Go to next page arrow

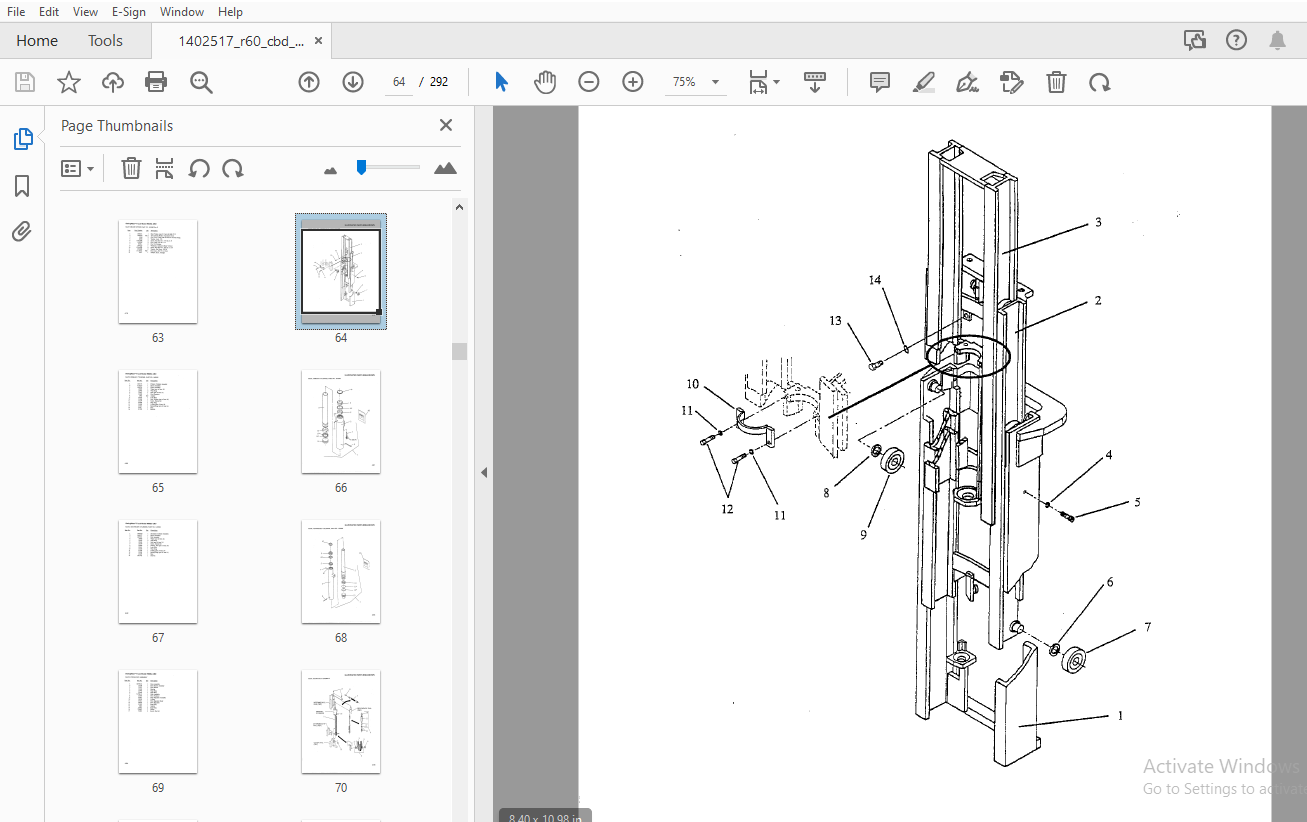coord(353,82)
